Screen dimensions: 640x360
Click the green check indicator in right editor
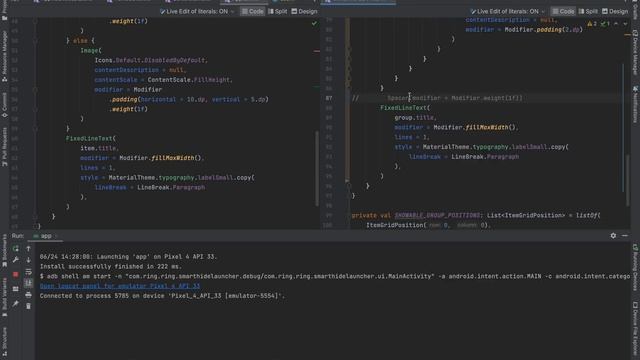tap(605, 24)
